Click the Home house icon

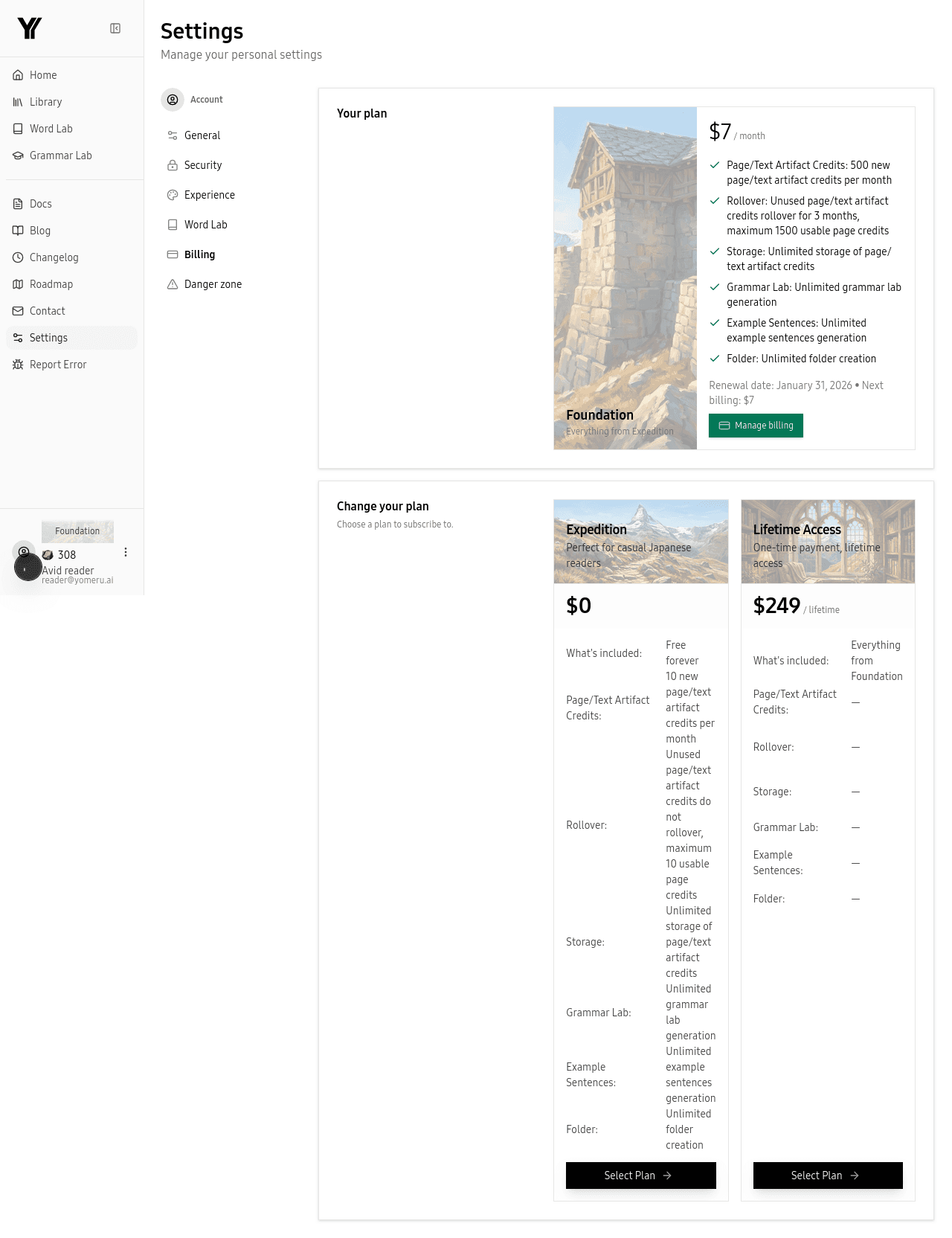tap(18, 75)
